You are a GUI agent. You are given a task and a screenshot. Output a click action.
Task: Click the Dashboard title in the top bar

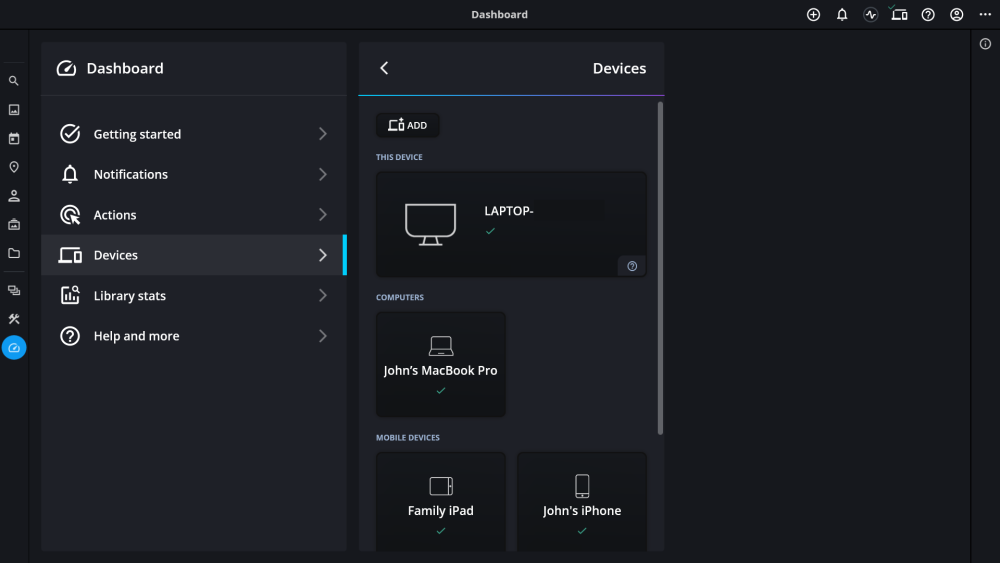coord(499,15)
